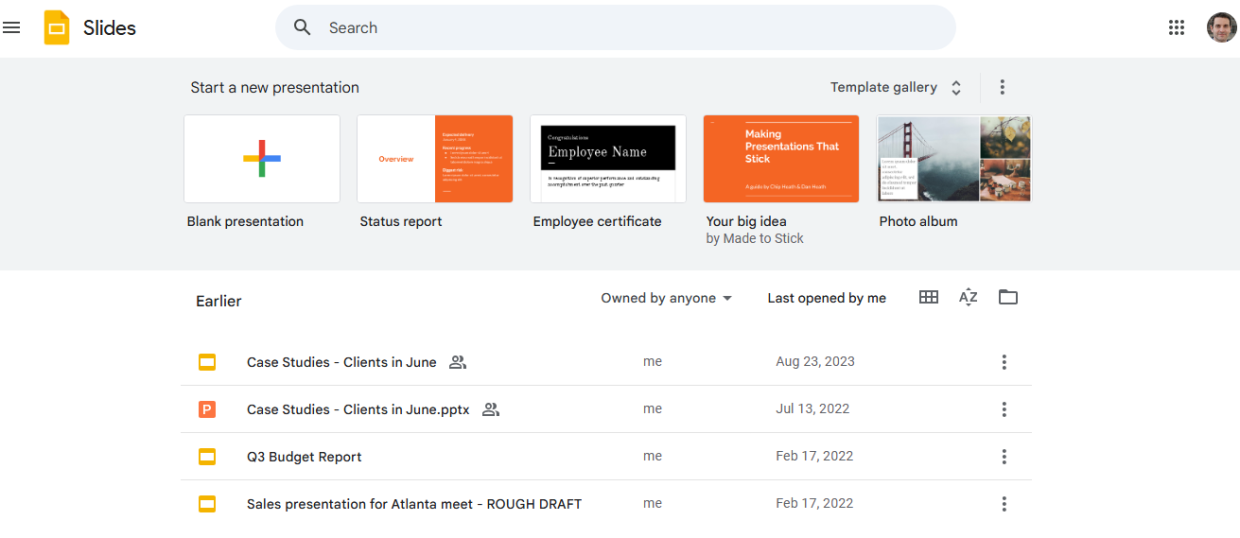Open the account profile picture
Viewport: 1240px width, 538px height.
click(x=1221, y=28)
